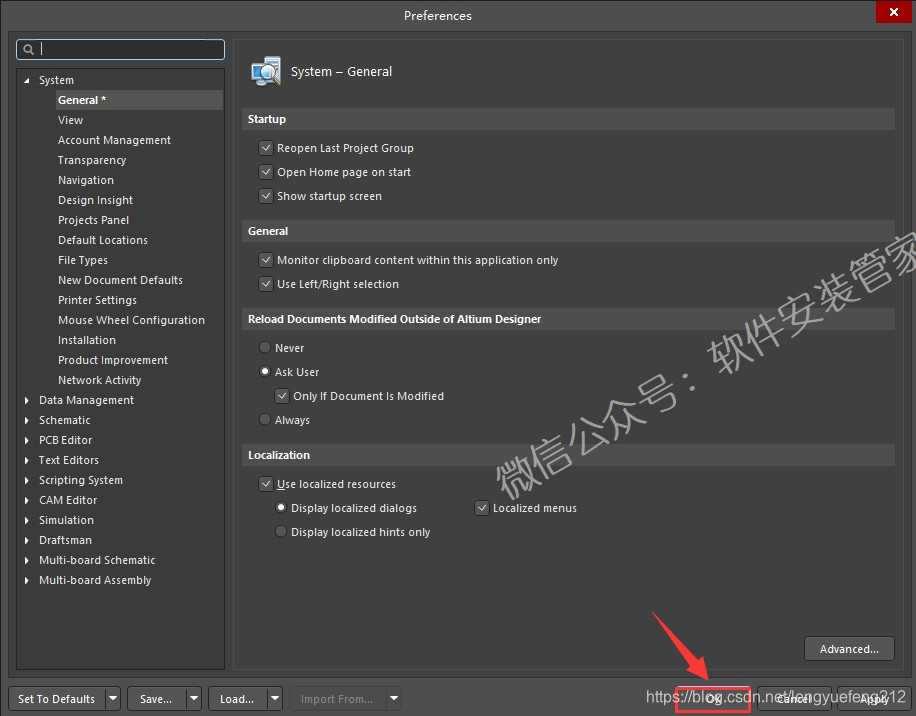Uncheck Show startup screen
The height and width of the screenshot is (716, 916).
pyautogui.click(x=266, y=196)
